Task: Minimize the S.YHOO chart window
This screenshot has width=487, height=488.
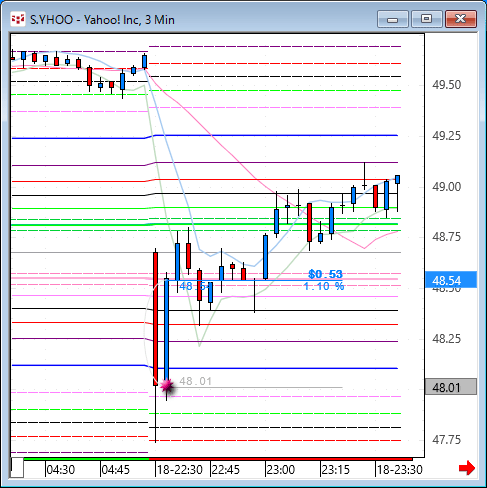Action: click(x=393, y=19)
